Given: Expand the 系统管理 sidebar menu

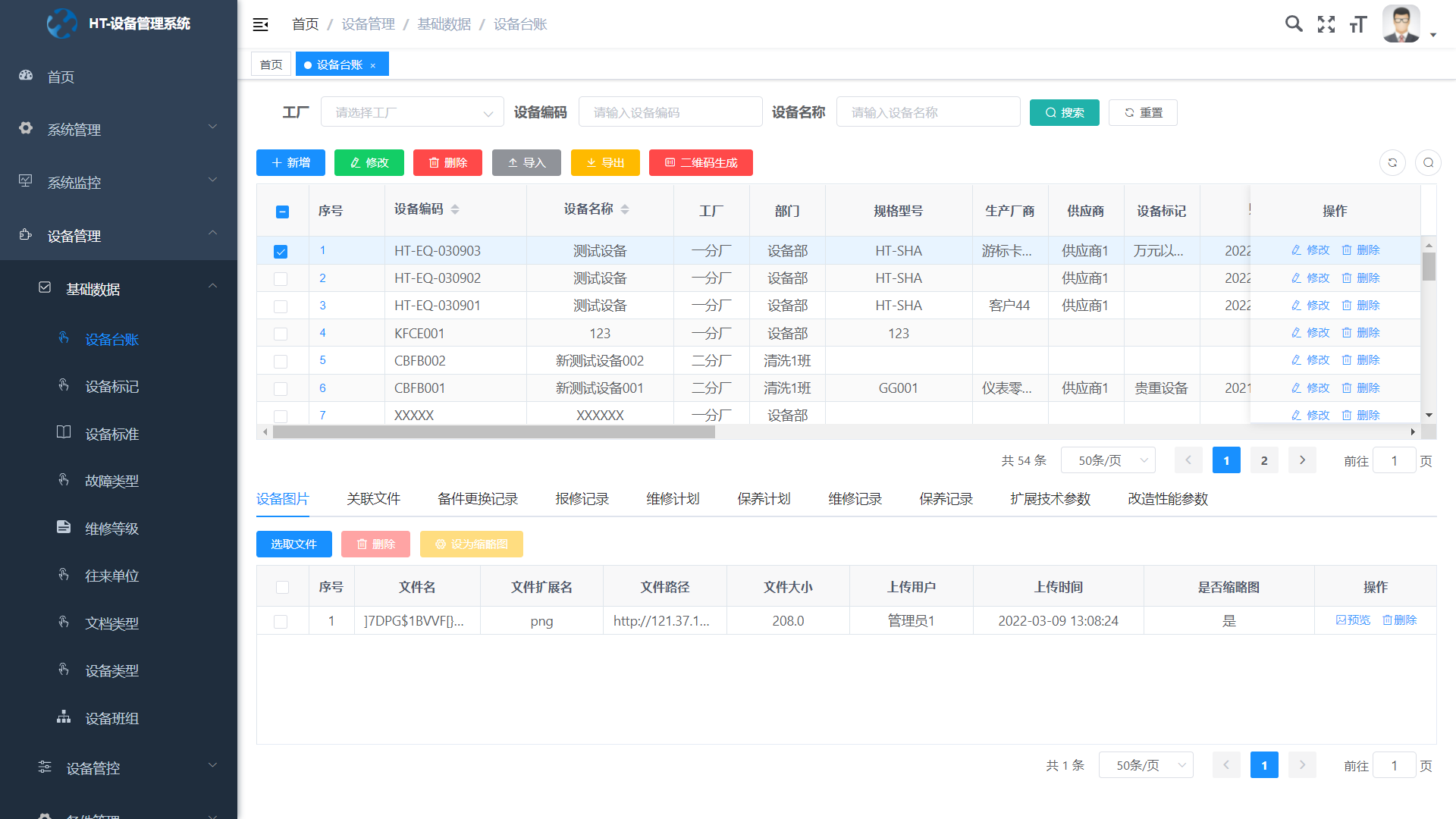Looking at the screenshot, I should pyautogui.click(x=118, y=130).
